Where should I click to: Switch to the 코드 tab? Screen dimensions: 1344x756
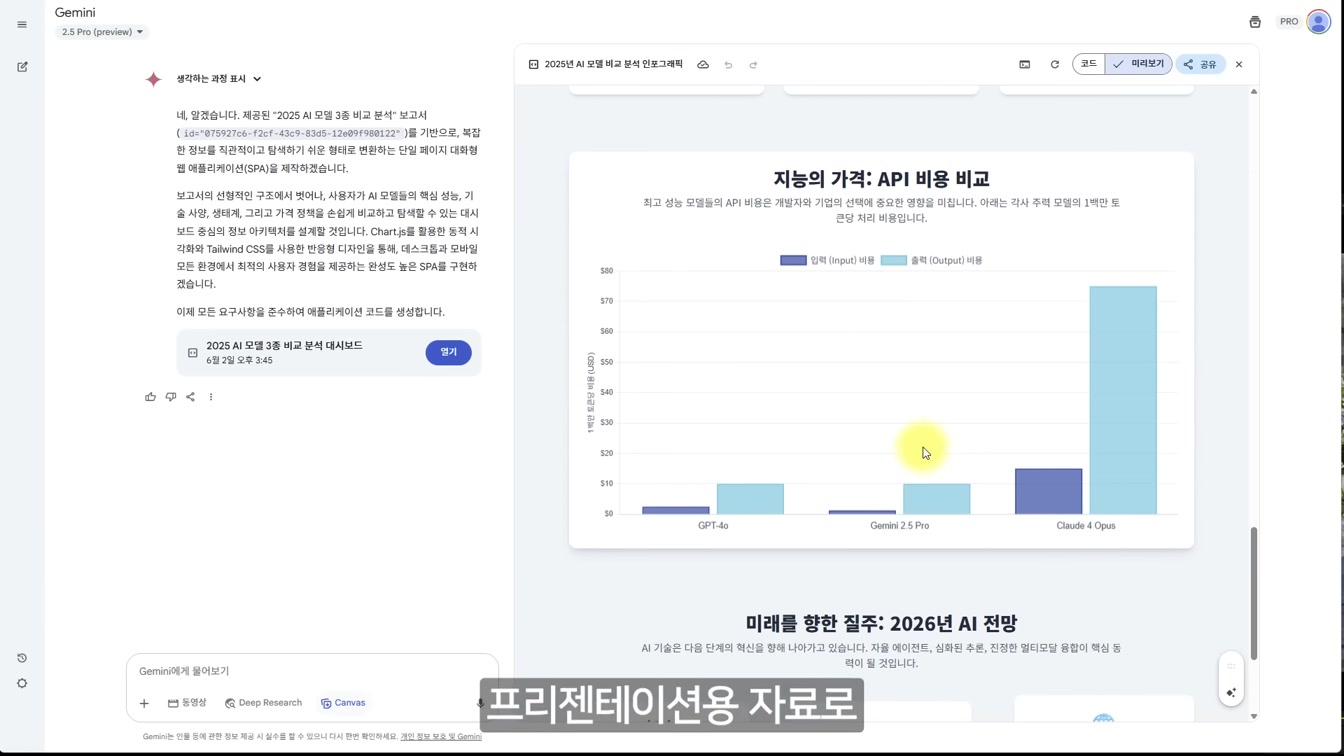1089,65
